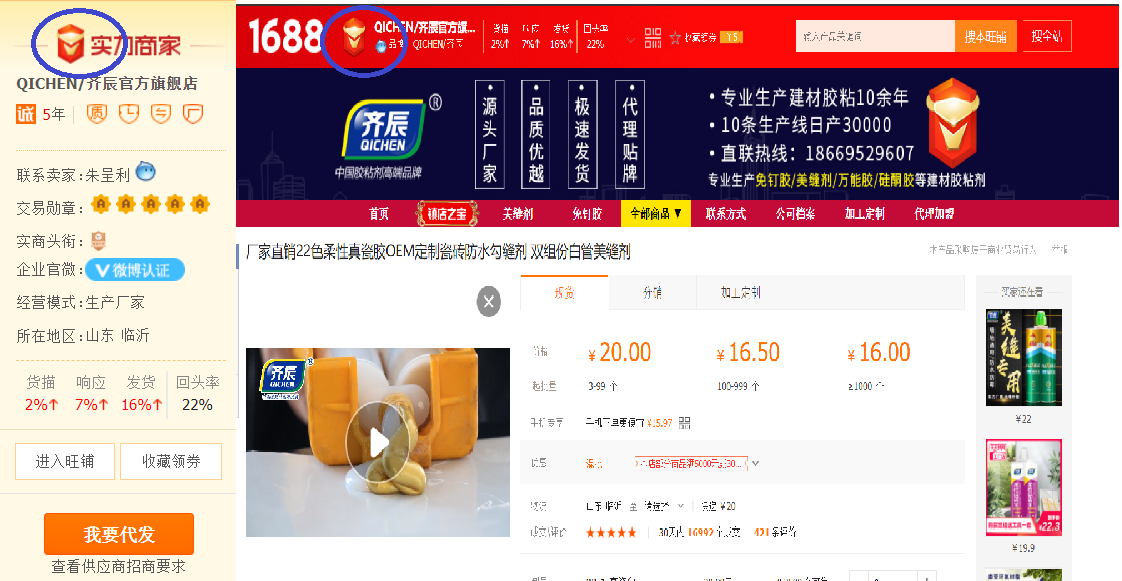The width and height of the screenshot is (1122, 581).
Task: Open 加工定制 nav item
Action: click(x=864, y=213)
